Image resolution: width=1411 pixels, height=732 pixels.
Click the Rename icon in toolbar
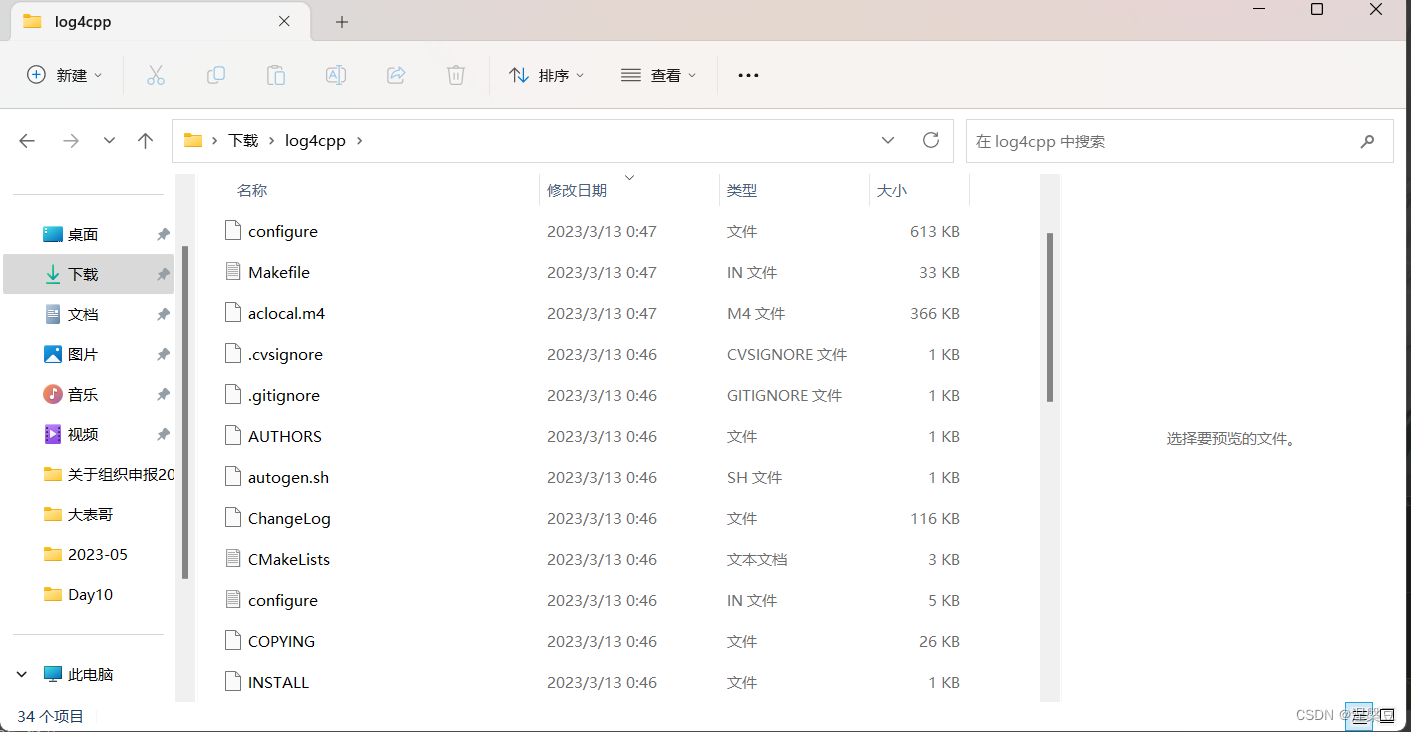pyautogui.click(x=336, y=75)
